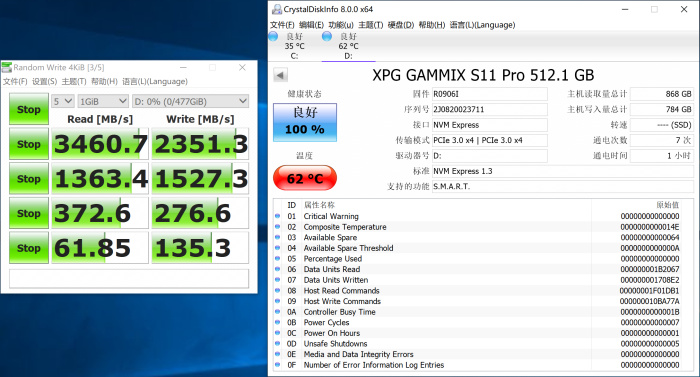The image size is (700, 377).
Task: Click the 良好 100 % health status button
Action: [305, 122]
